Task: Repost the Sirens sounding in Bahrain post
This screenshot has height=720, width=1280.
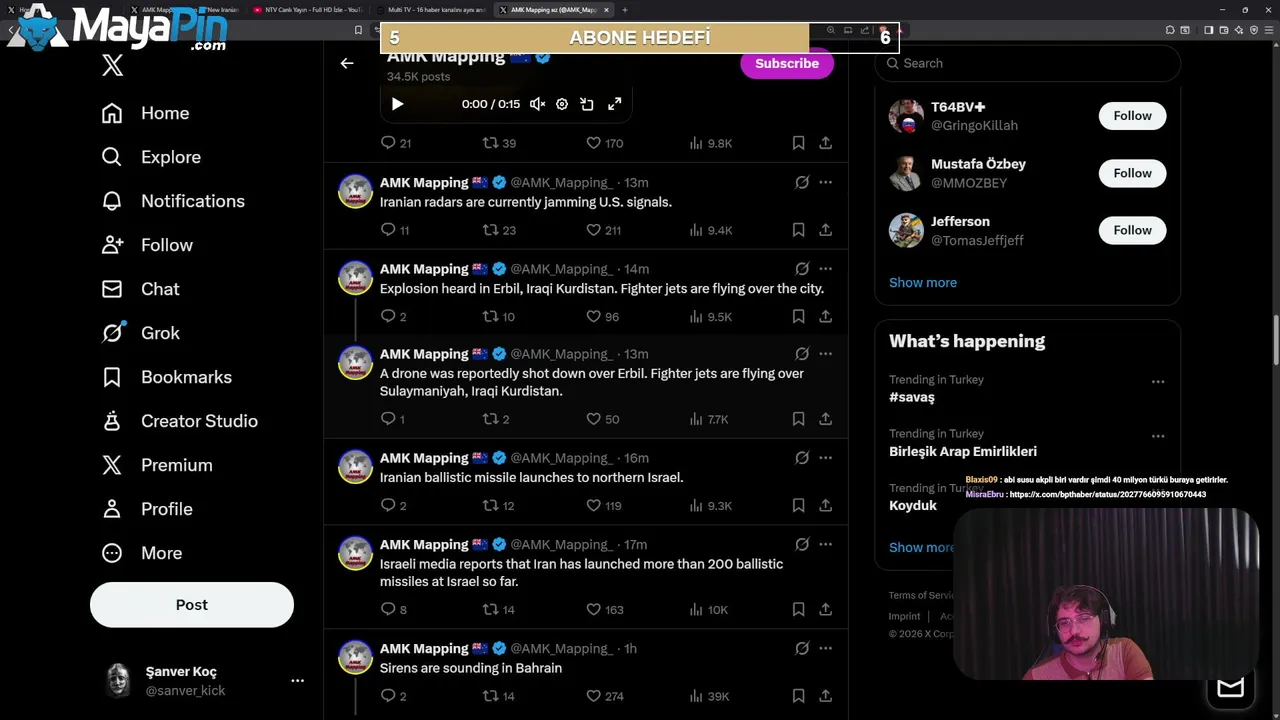Action: 499,696
